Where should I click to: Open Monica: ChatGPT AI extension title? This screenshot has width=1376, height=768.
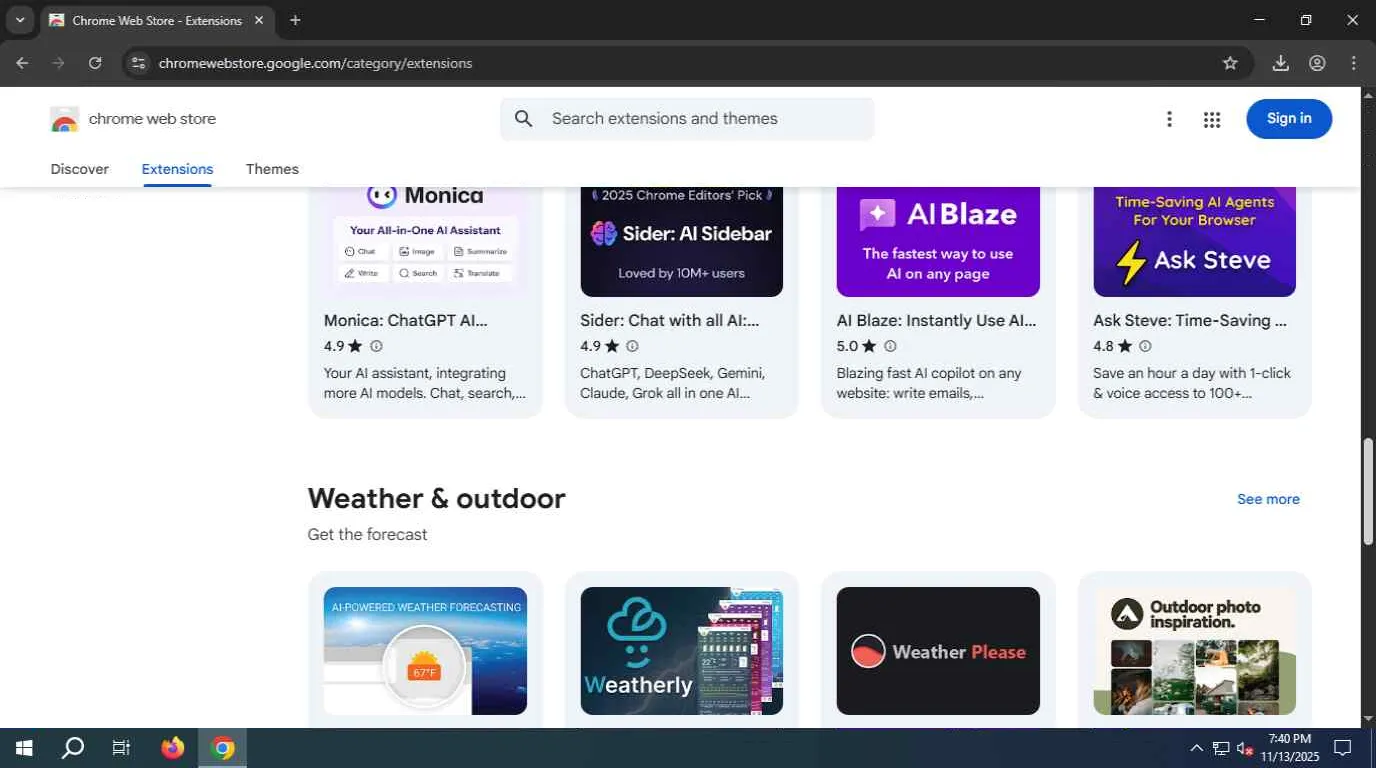406,321
